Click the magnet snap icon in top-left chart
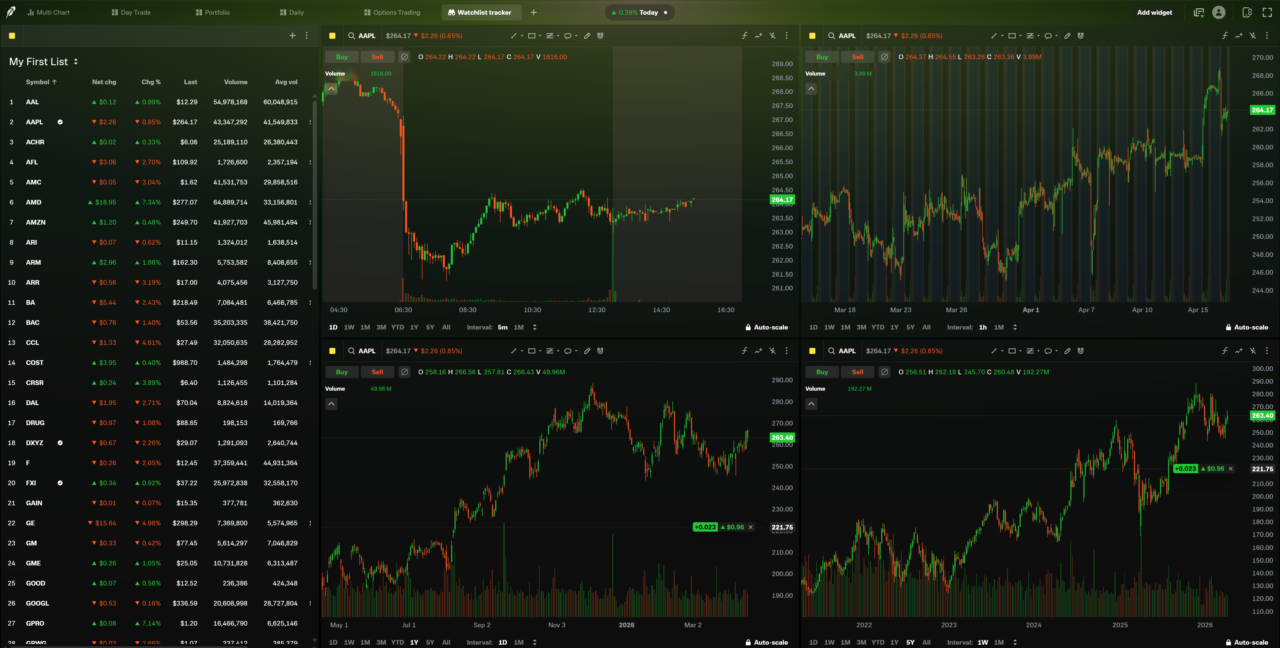The height and width of the screenshot is (648, 1280). click(x=600, y=35)
